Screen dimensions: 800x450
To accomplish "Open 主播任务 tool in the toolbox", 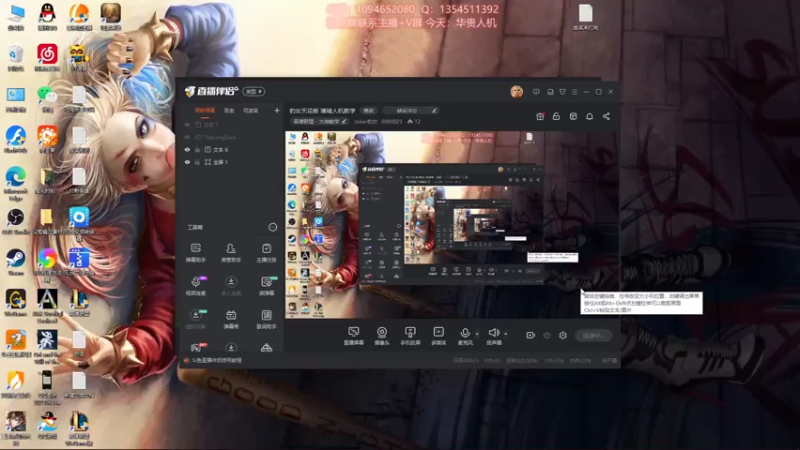I will 266,253.
